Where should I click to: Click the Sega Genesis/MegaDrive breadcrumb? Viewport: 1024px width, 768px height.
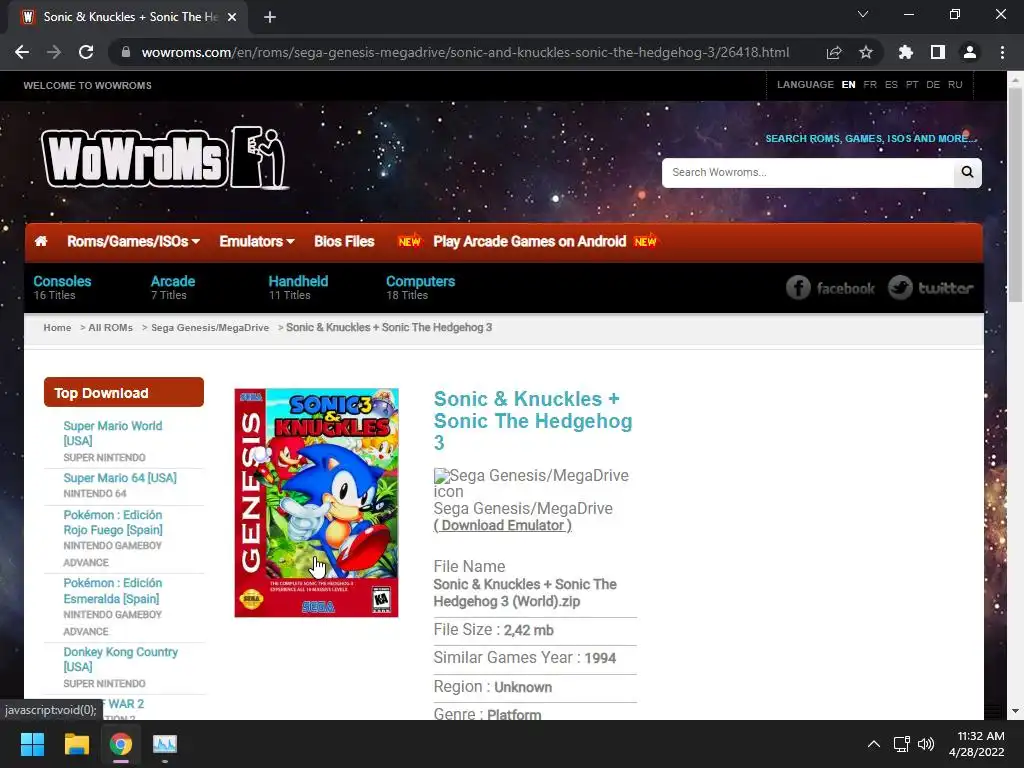coord(210,328)
